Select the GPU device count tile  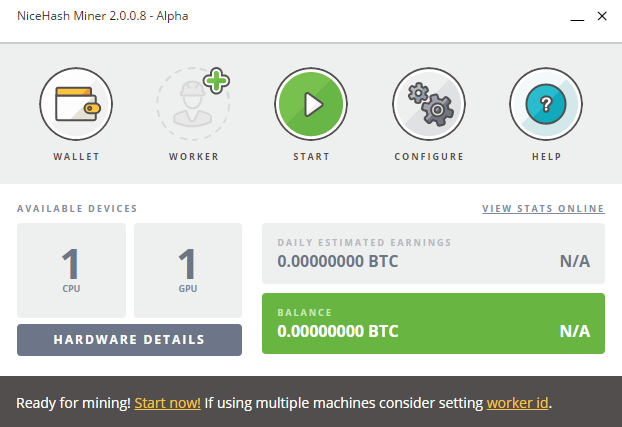188,270
